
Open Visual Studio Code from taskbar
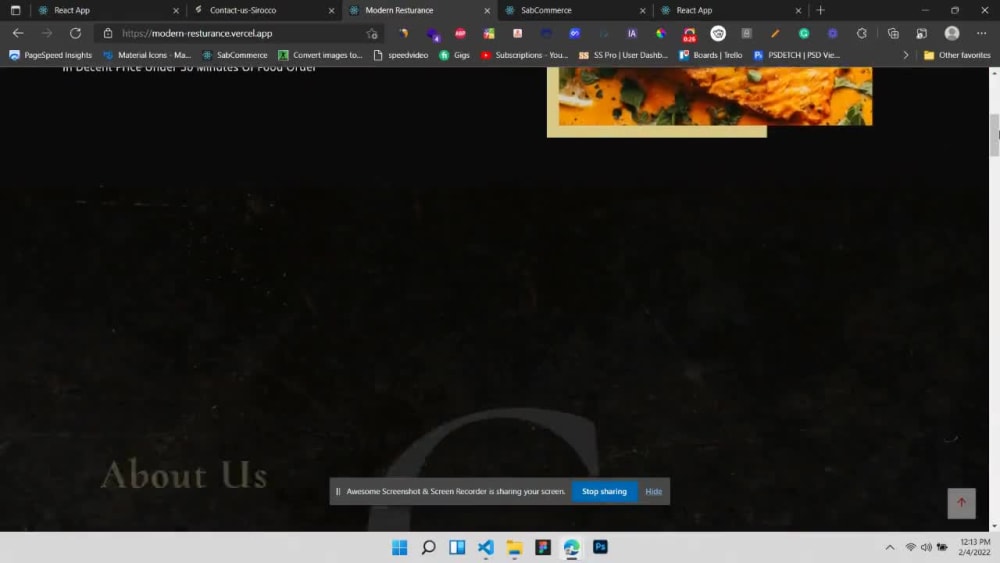click(x=486, y=547)
